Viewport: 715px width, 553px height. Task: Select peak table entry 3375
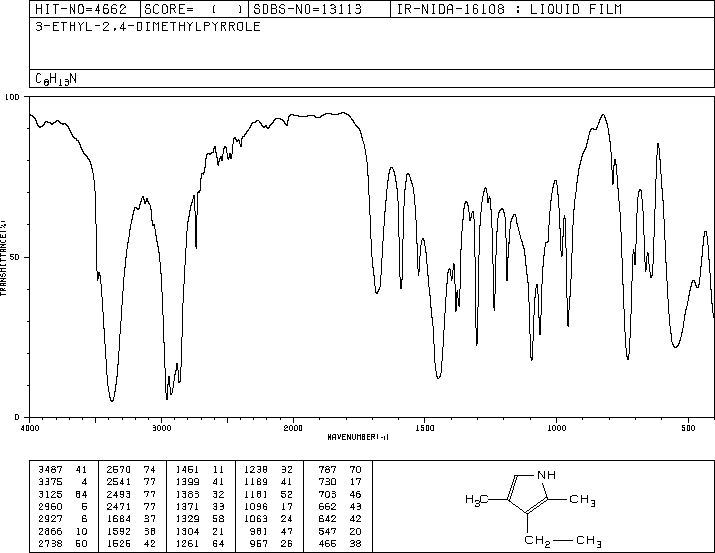pyautogui.click(x=51, y=481)
